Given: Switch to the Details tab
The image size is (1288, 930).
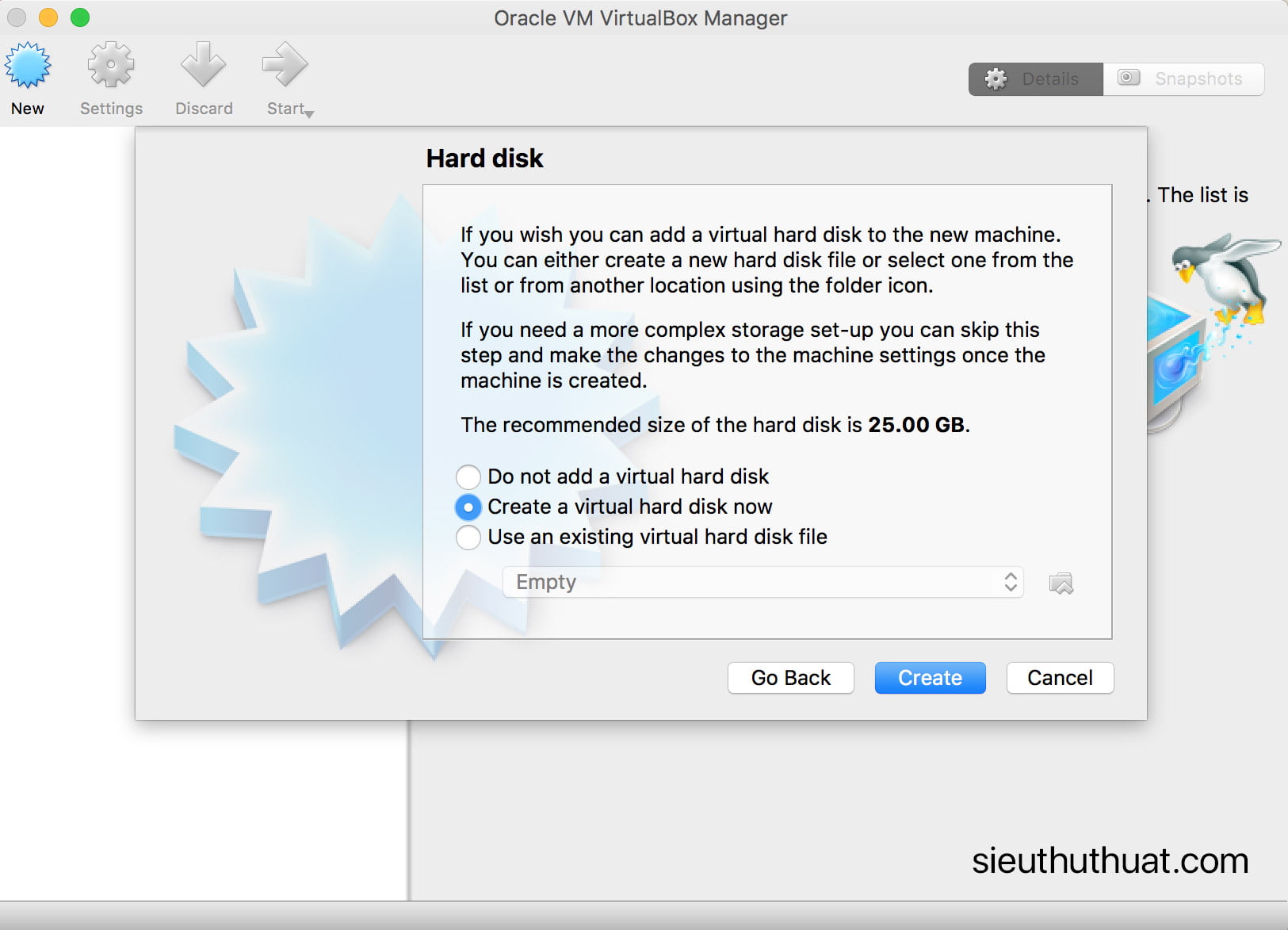Looking at the screenshot, I should click(x=1035, y=79).
